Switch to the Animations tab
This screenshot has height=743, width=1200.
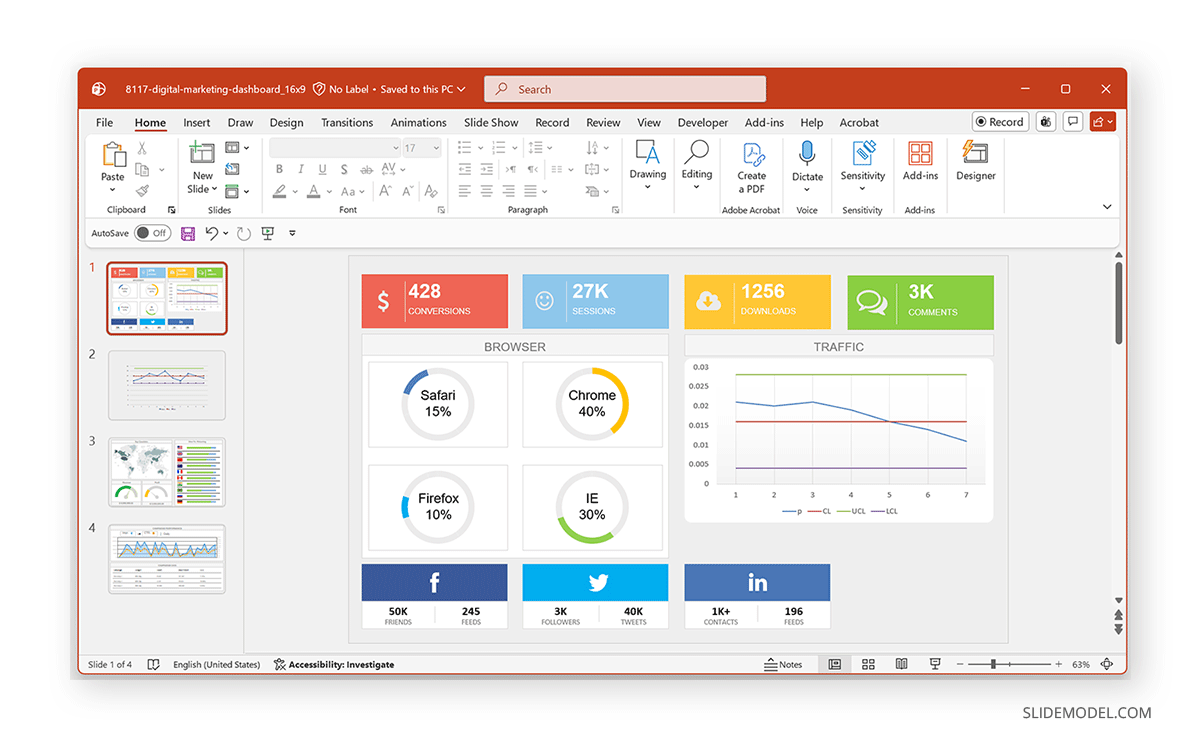(418, 123)
